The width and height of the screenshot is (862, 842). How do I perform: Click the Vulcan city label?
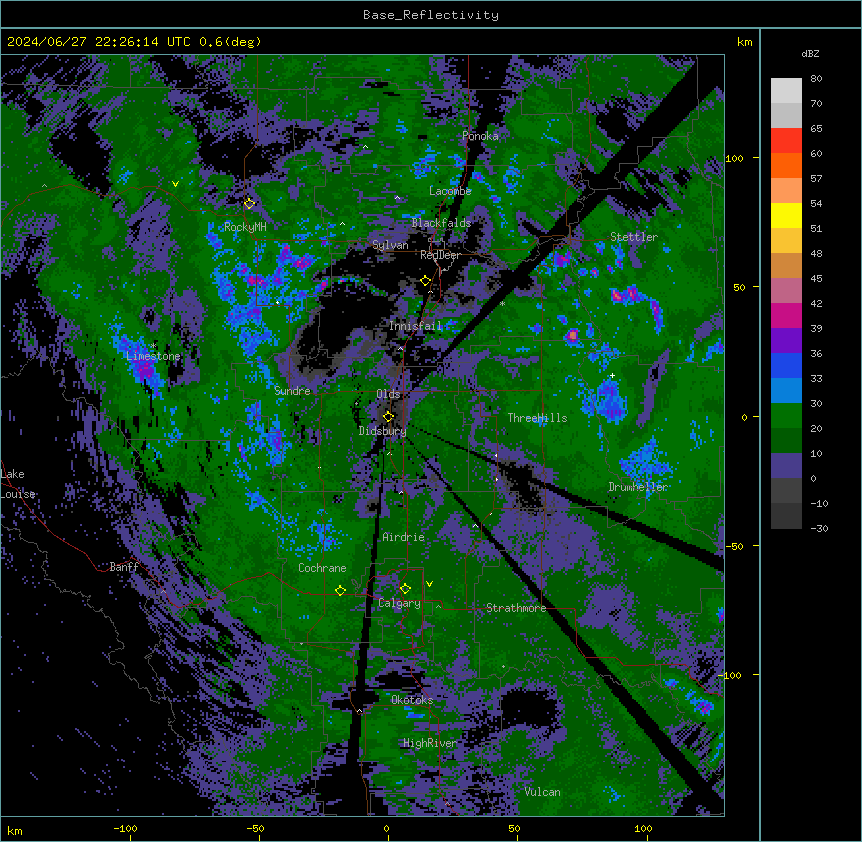click(x=543, y=792)
